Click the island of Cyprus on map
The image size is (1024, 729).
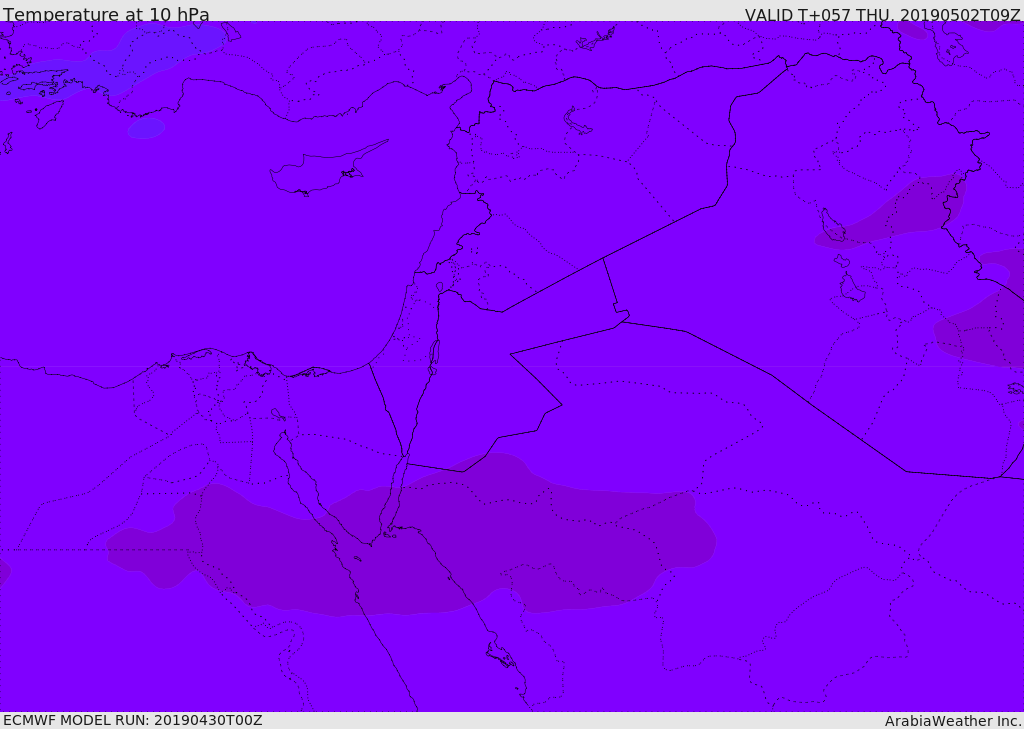(x=320, y=171)
